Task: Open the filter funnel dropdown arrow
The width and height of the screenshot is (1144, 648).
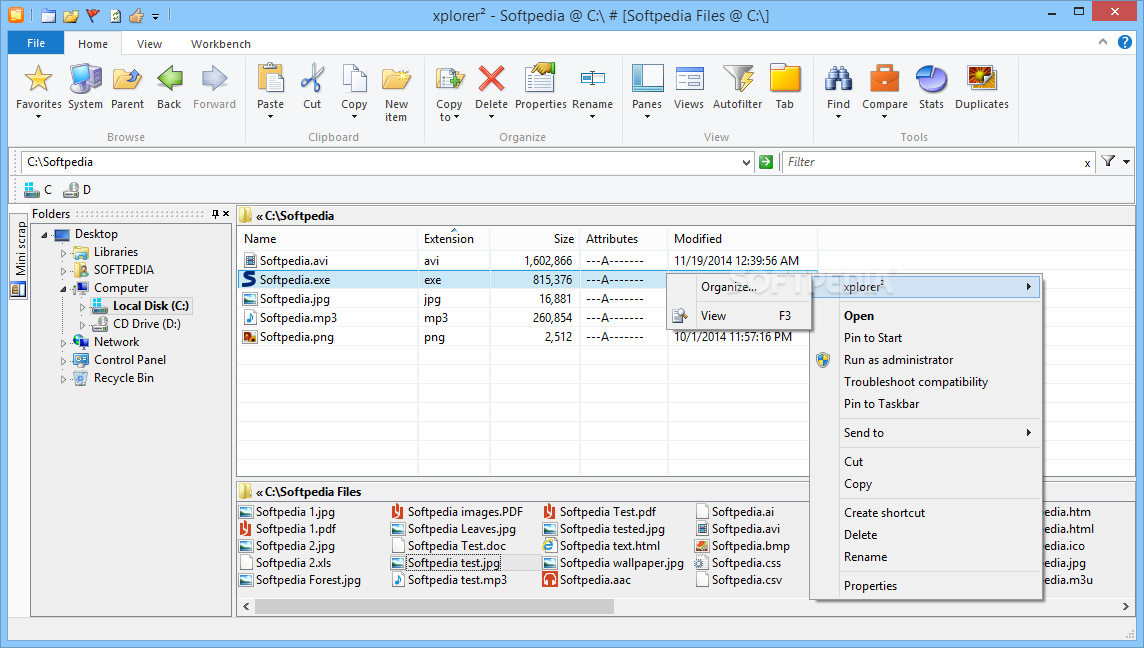Action: tap(1126, 162)
